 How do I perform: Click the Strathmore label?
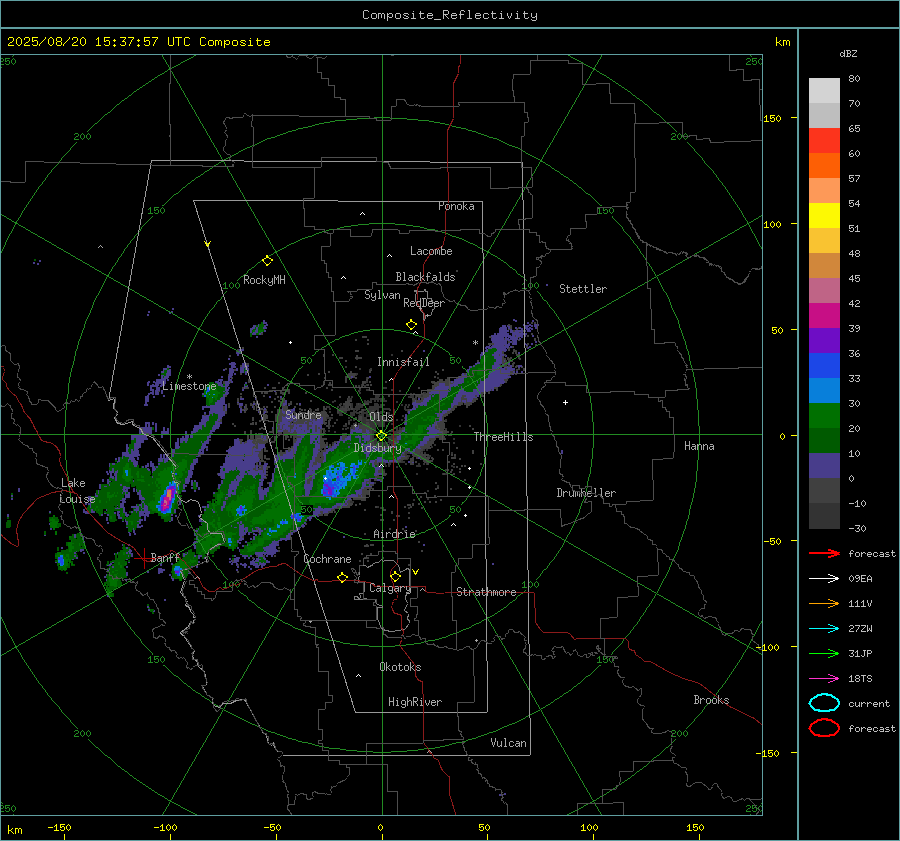486,592
